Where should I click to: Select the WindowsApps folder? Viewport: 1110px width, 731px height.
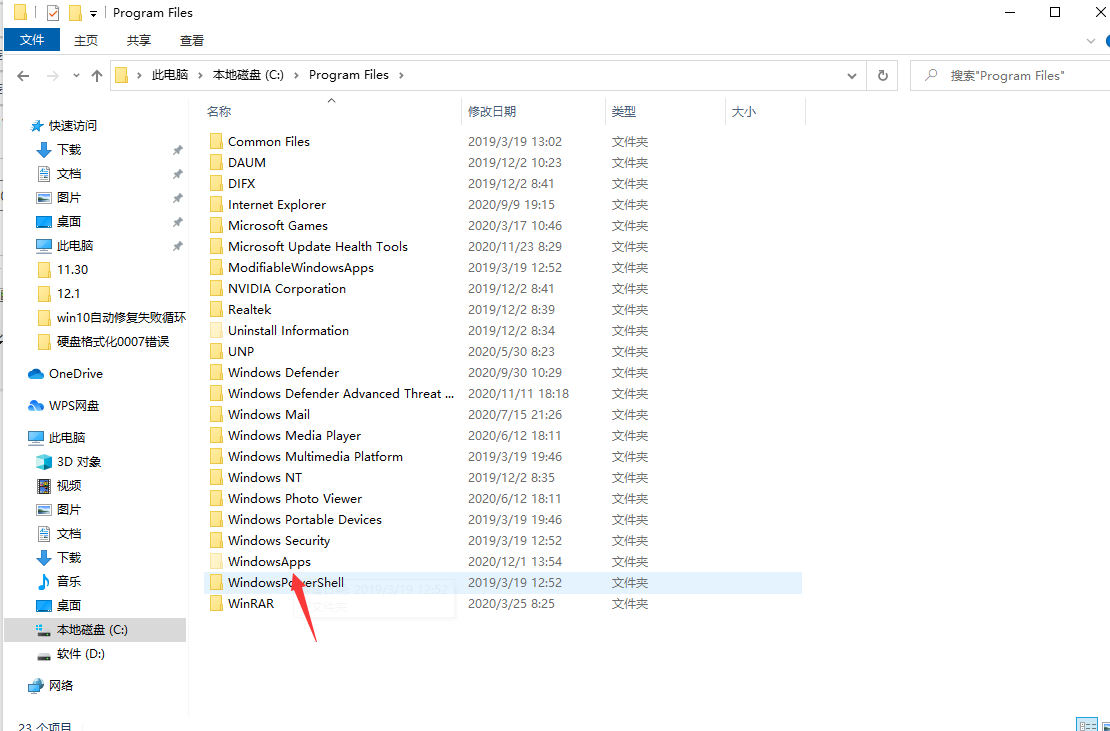point(269,562)
